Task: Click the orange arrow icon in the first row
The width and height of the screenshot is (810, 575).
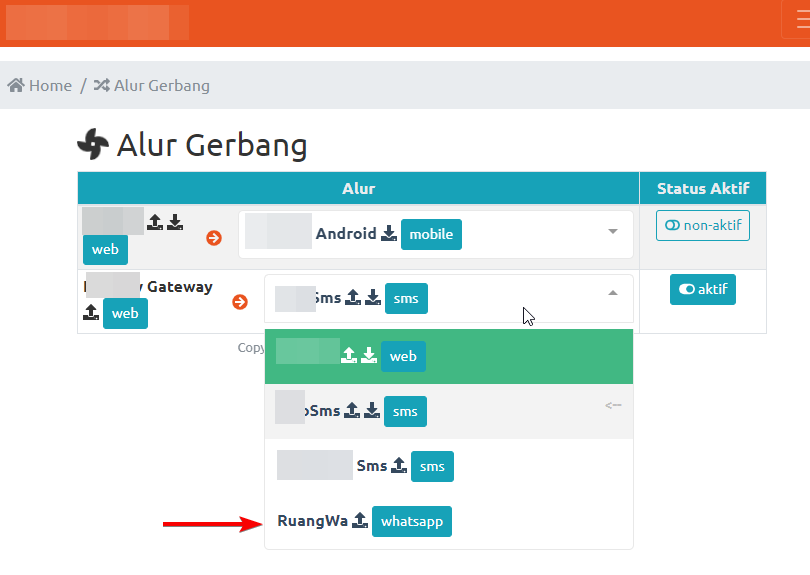Action: pyautogui.click(x=214, y=238)
